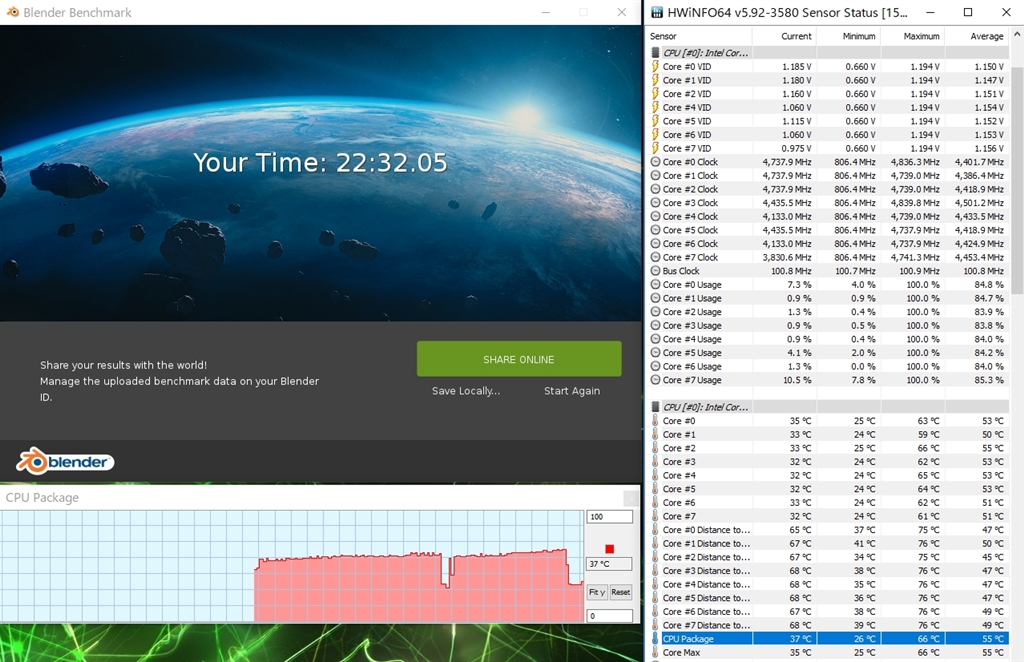Click voltage icon for Core #2 VID
1024x662 pixels.
(655, 93)
